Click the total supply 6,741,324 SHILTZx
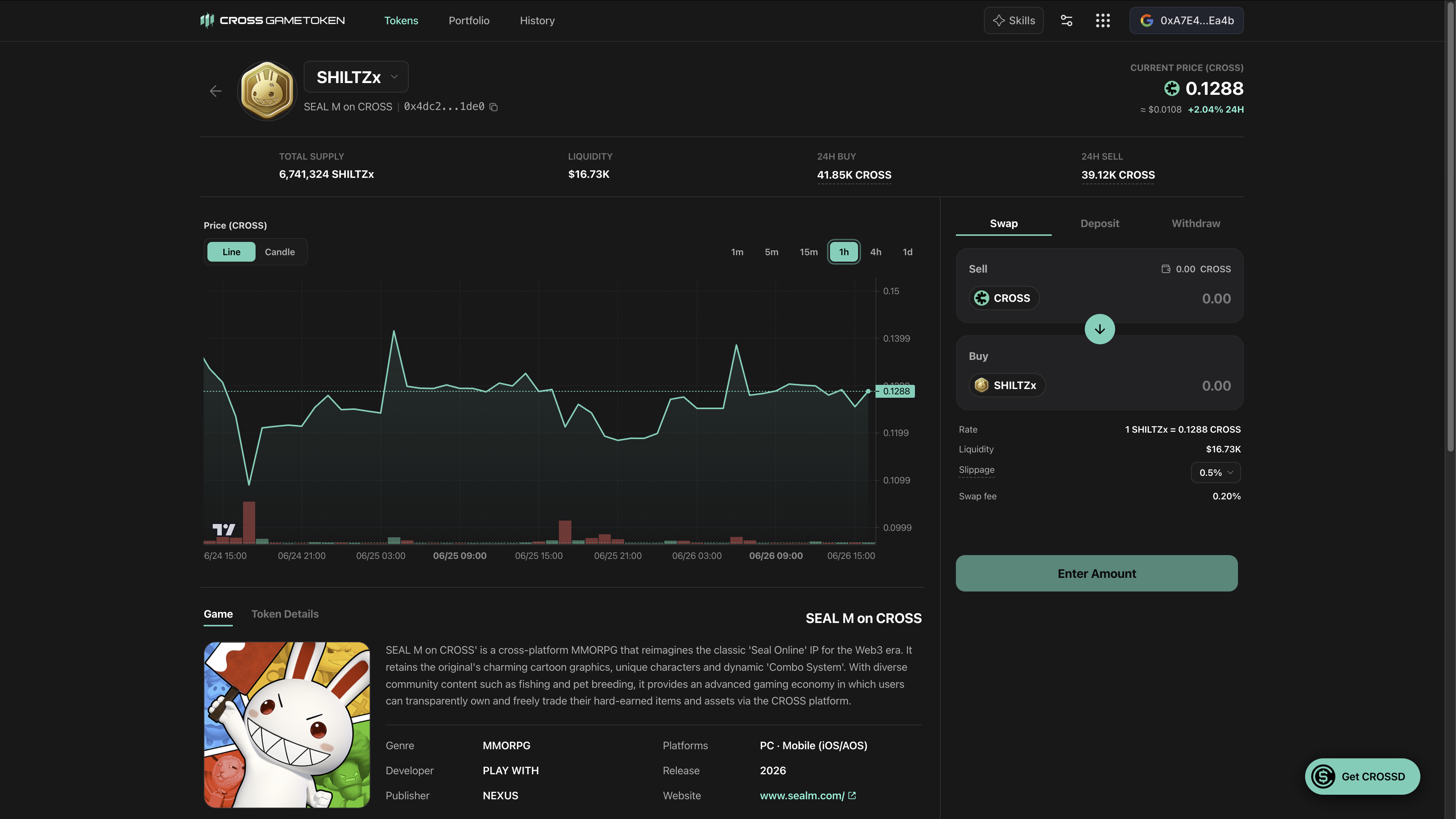This screenshot has height=819, width=1456. (326, 174)
